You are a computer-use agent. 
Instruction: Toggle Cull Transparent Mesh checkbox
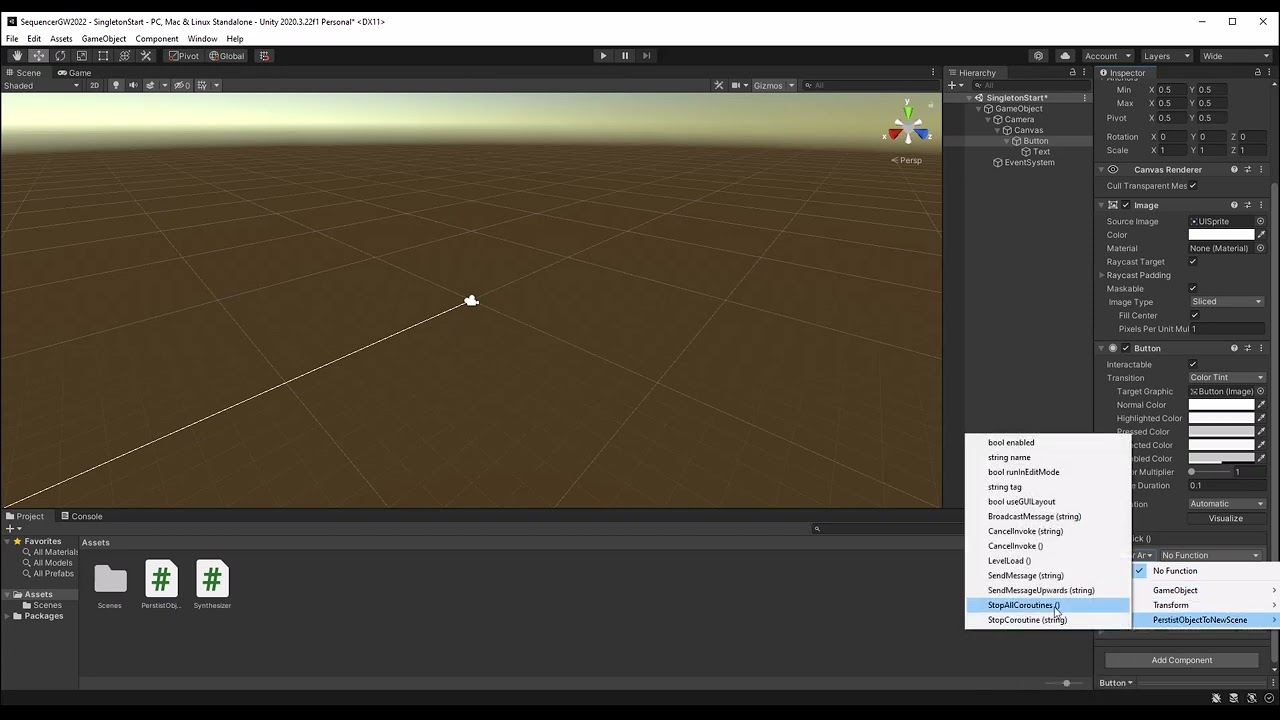(1193, 186)
